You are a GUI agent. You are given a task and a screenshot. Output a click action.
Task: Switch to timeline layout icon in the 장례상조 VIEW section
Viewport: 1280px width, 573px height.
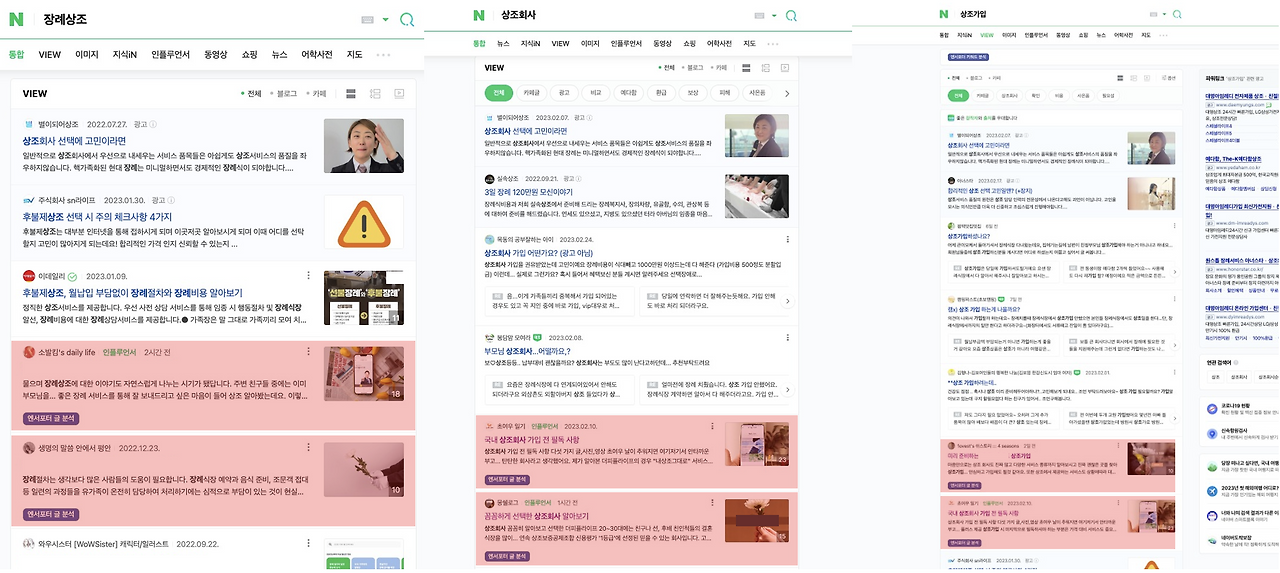tap(375, 94)
